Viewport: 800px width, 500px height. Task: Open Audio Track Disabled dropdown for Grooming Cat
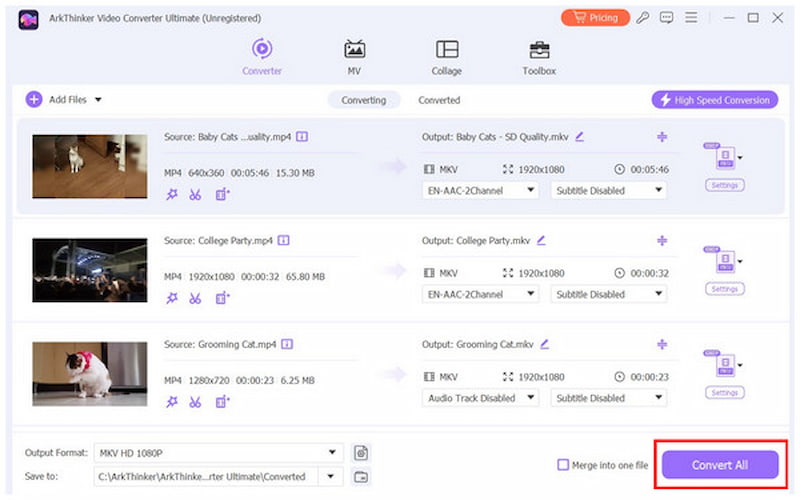point(480,398)
